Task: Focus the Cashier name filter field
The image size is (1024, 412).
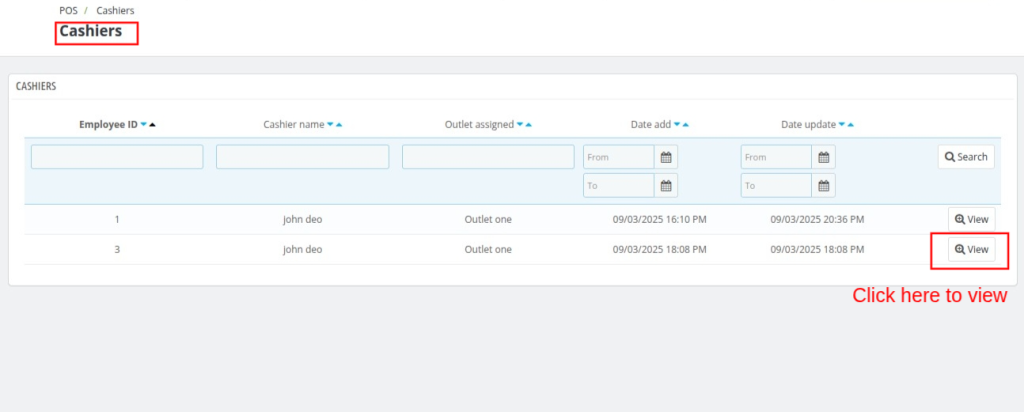Action: point(302,157)
